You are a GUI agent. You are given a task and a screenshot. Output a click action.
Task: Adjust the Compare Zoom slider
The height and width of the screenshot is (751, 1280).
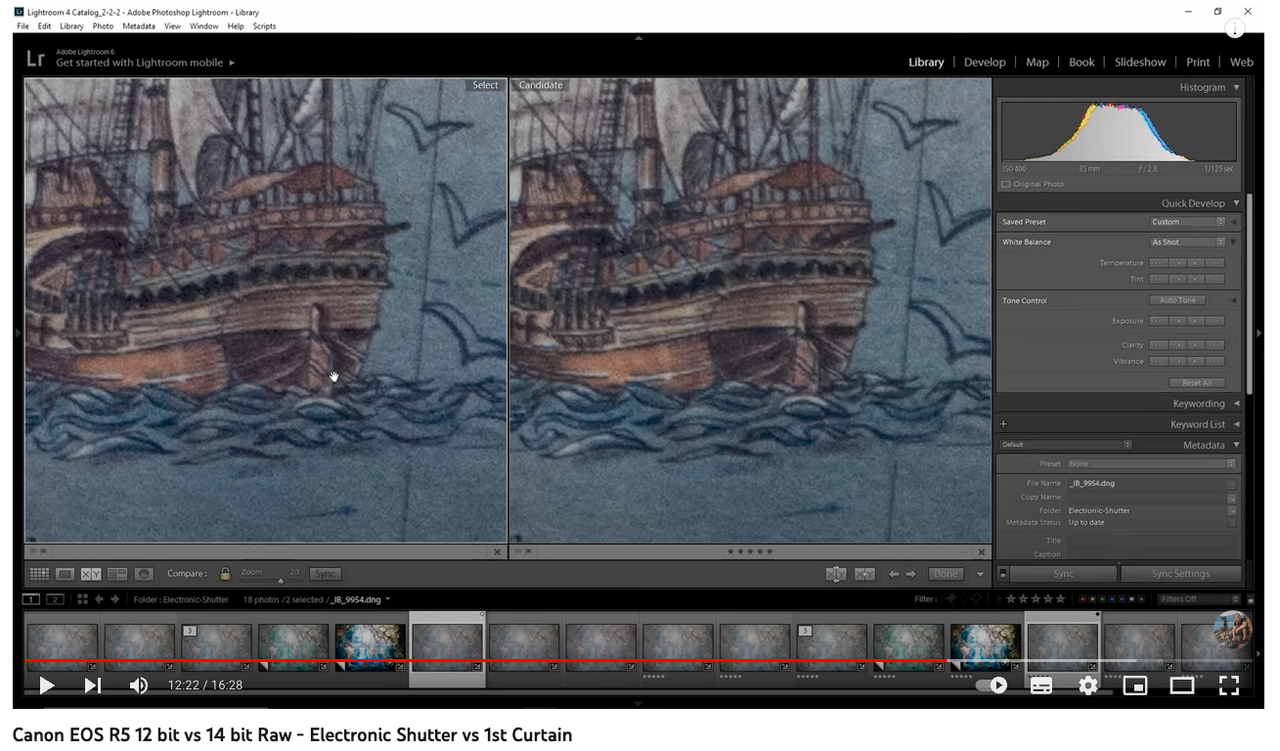280,579
